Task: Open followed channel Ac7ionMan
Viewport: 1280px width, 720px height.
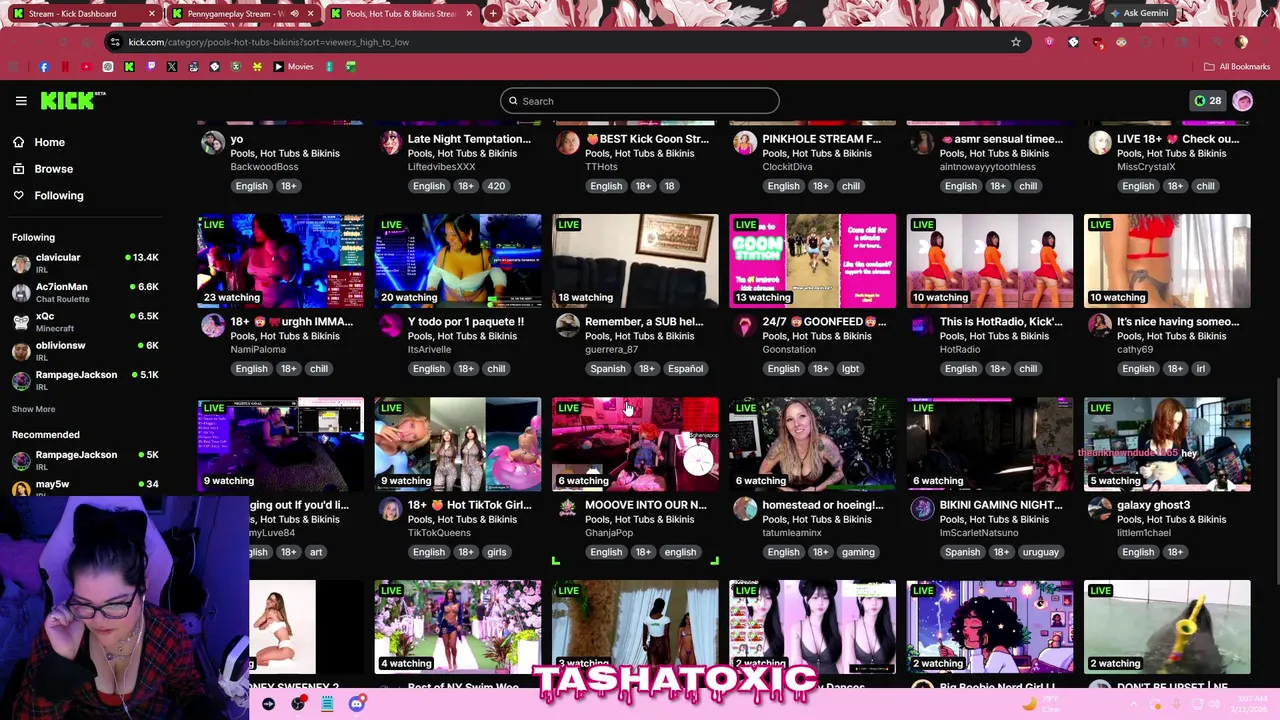Action: click(85, 293)
